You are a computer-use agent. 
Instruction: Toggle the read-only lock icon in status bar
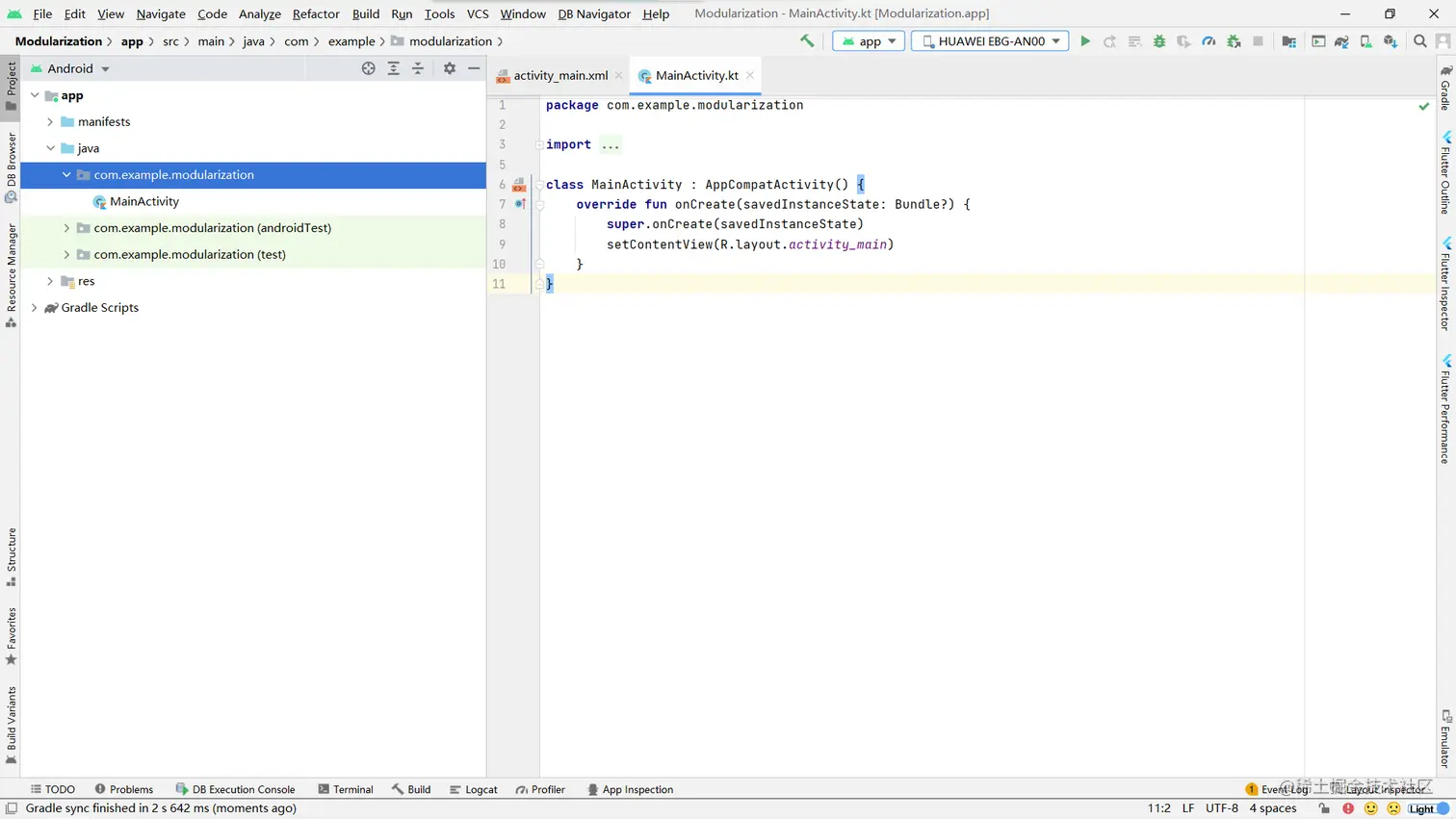(1324, 808)
